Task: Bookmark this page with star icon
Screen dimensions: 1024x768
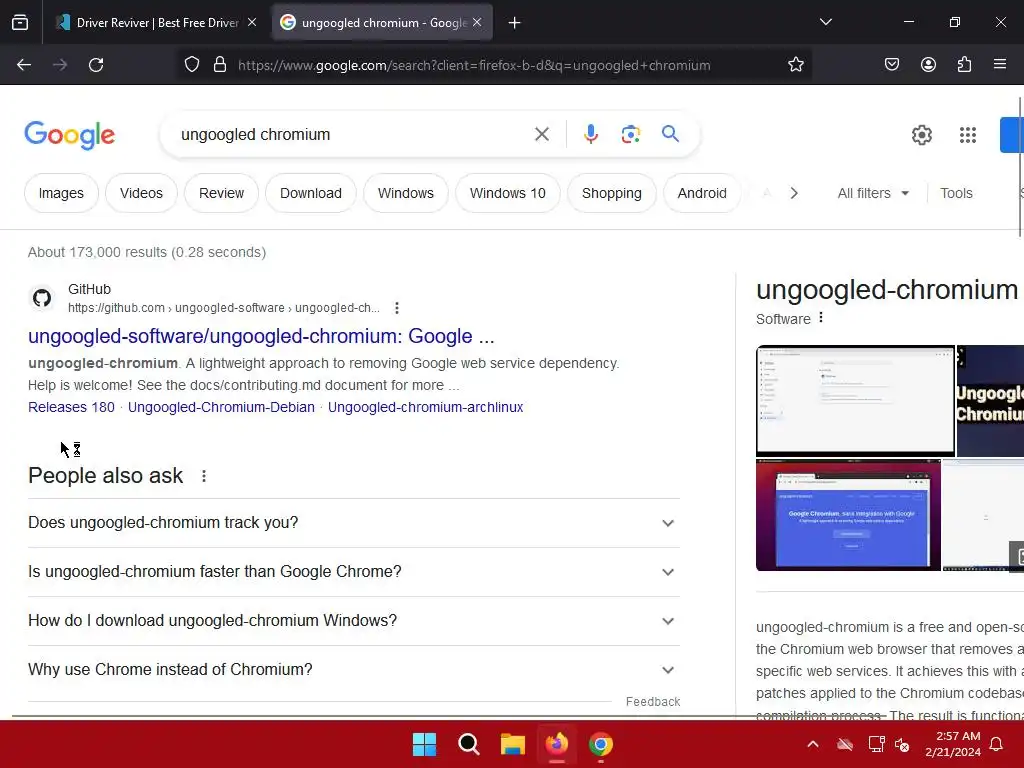Action: pyautogui.click(x=795, y=65)
